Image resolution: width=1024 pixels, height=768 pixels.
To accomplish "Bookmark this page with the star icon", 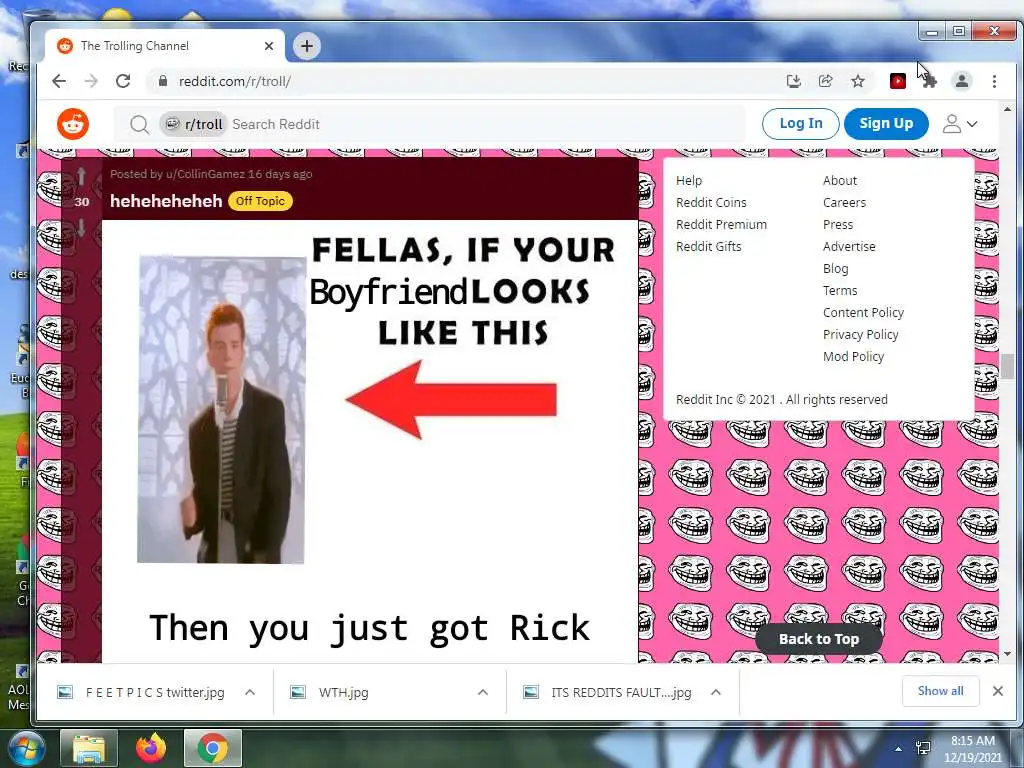I will click(x=857, y=81).
